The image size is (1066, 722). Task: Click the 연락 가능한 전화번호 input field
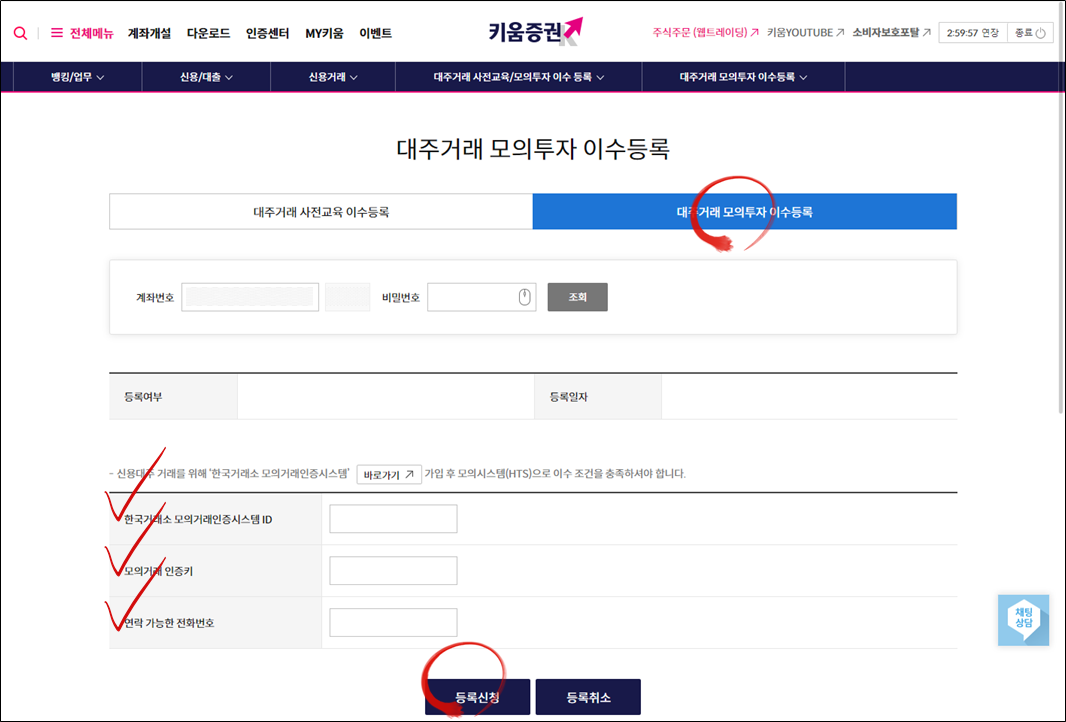tap(393, 622)
